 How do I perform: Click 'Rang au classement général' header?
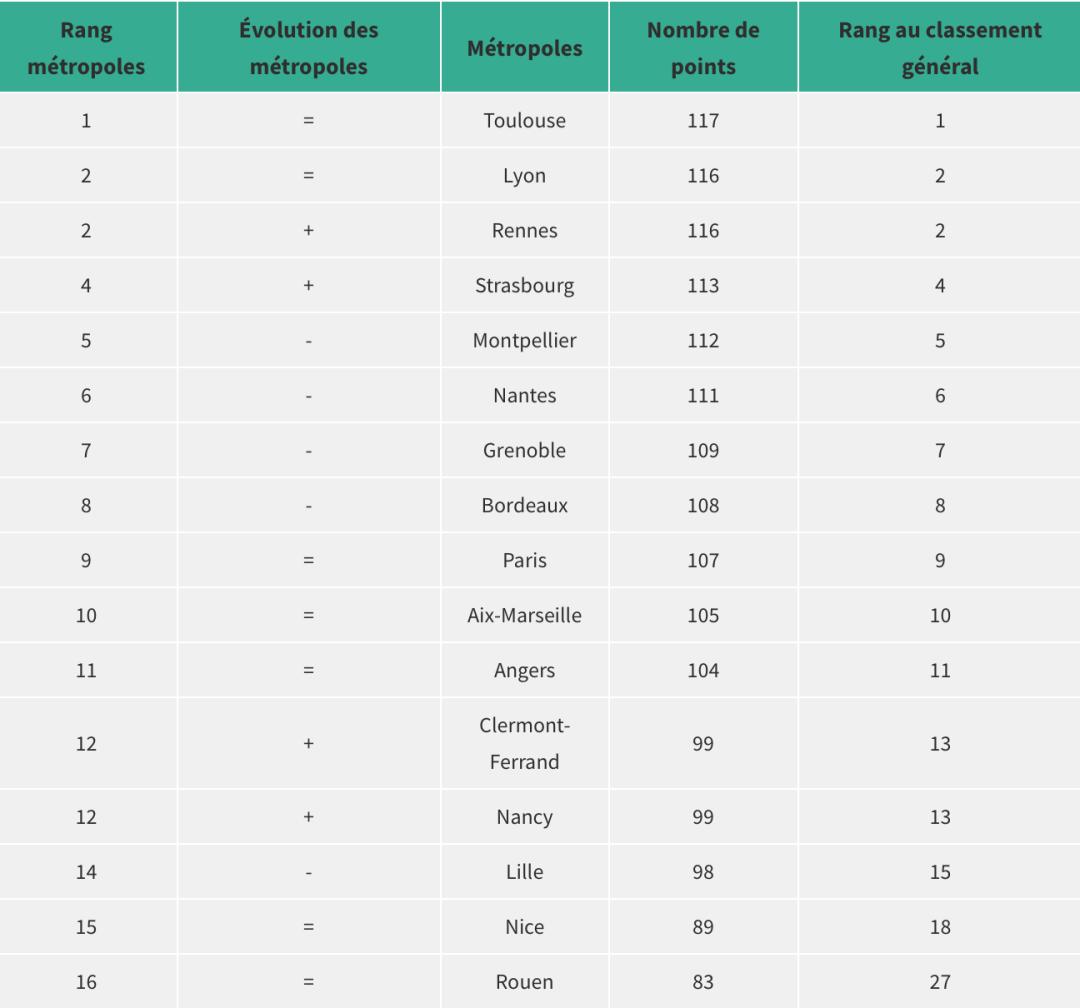(x=939, y=48)
